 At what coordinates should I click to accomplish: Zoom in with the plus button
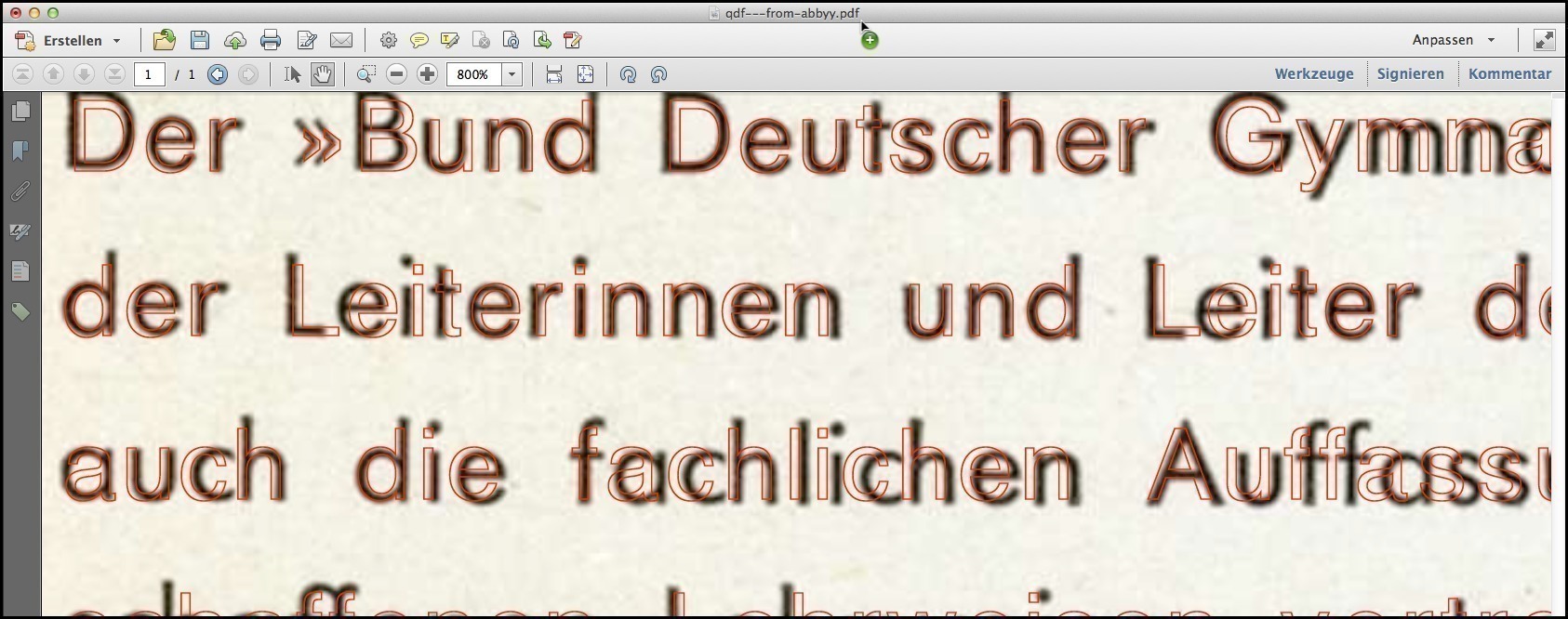[428, 74]
